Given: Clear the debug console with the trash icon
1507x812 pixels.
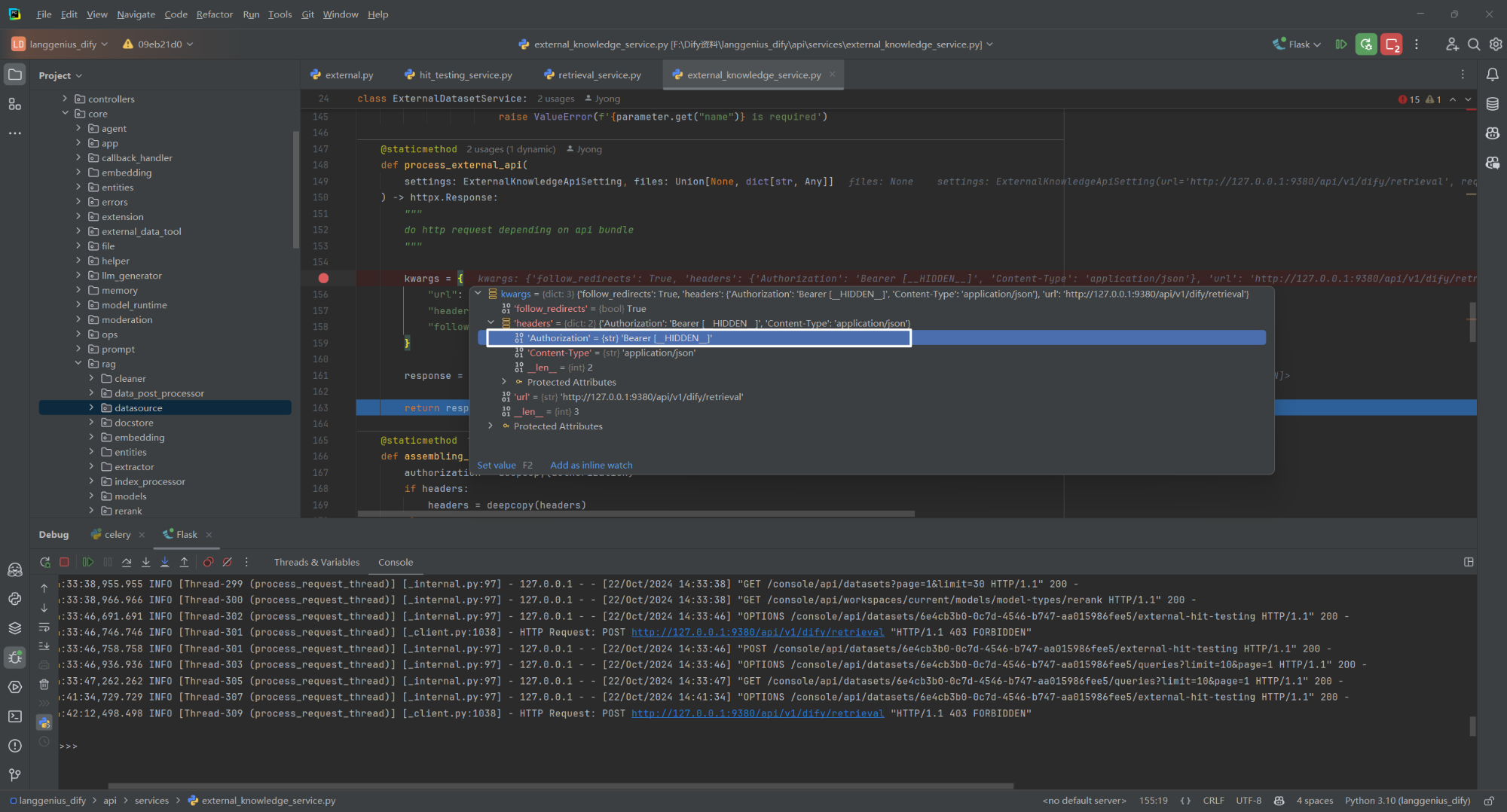Looking at the screenshot, I should pos(44,684).
